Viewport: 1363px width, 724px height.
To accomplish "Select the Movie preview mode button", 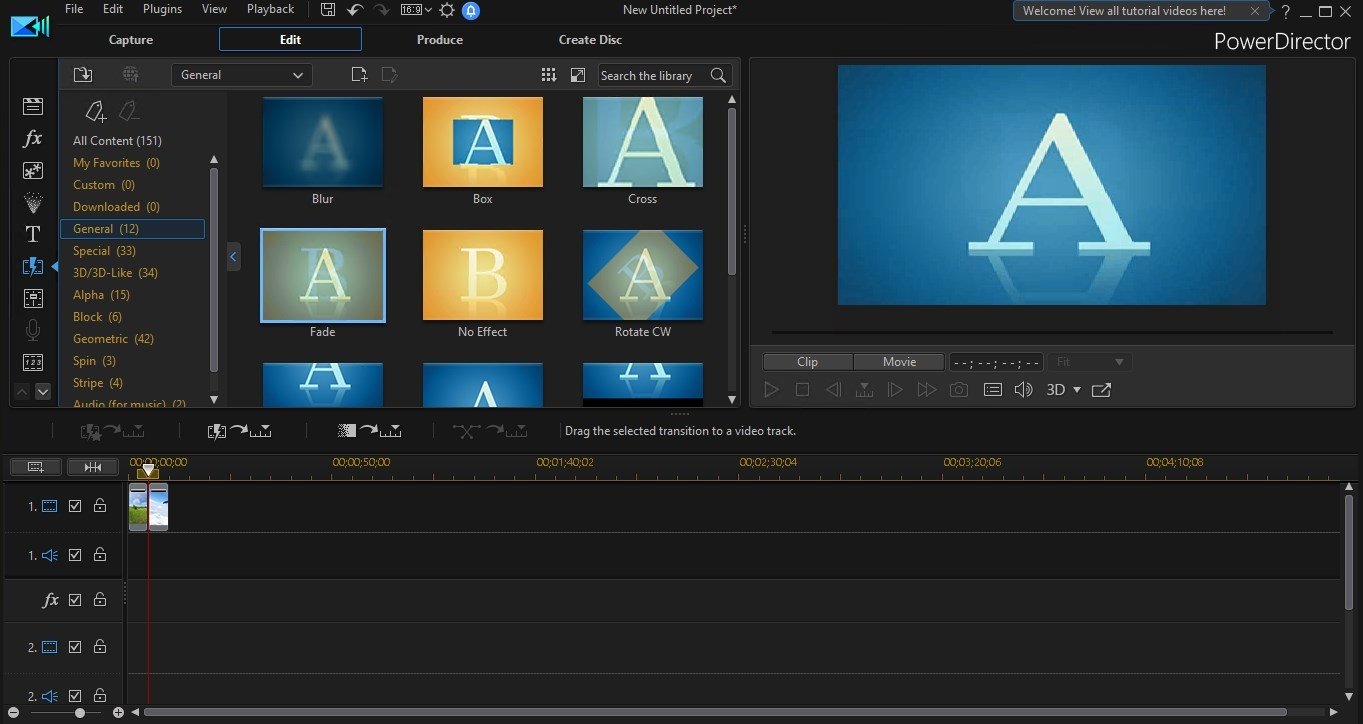I will 899,362.
